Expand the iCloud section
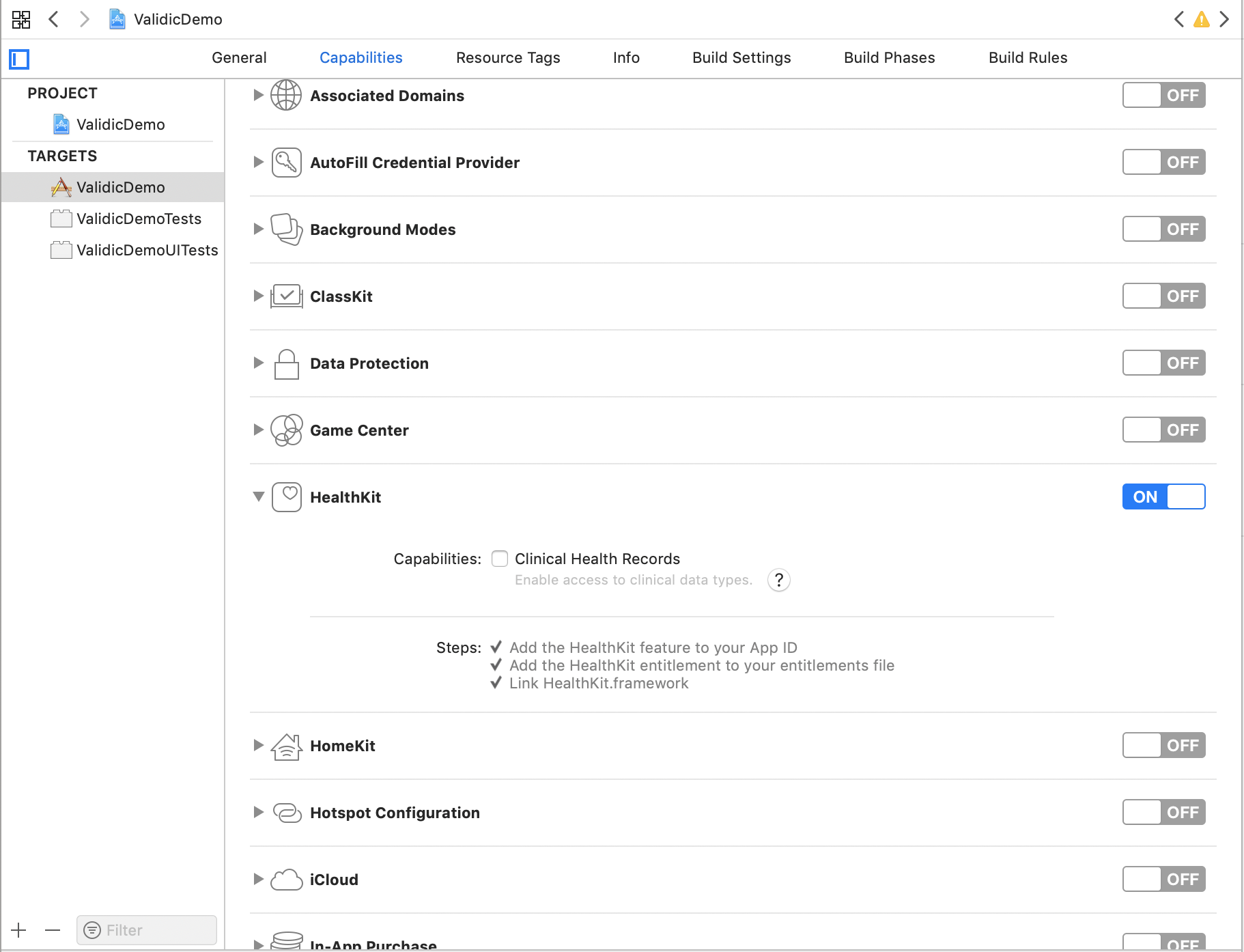Image resolution: width=1244 pixels, height=952 pixels. 258,879
